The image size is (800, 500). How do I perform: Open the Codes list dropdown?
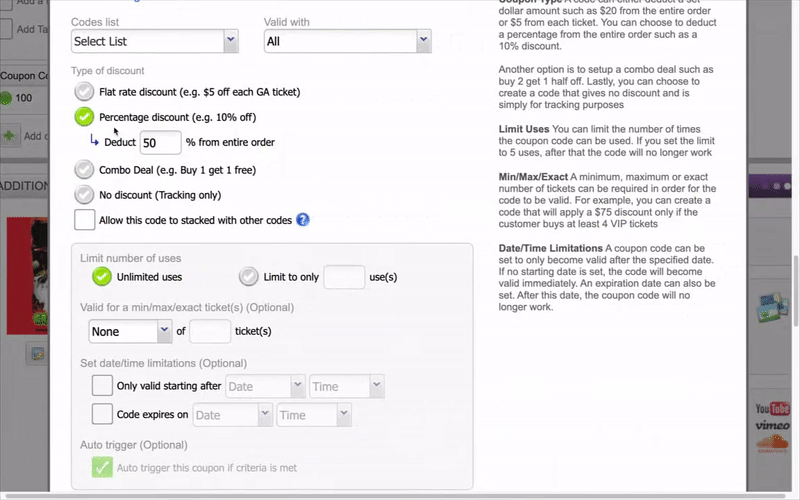click(155, 41)
